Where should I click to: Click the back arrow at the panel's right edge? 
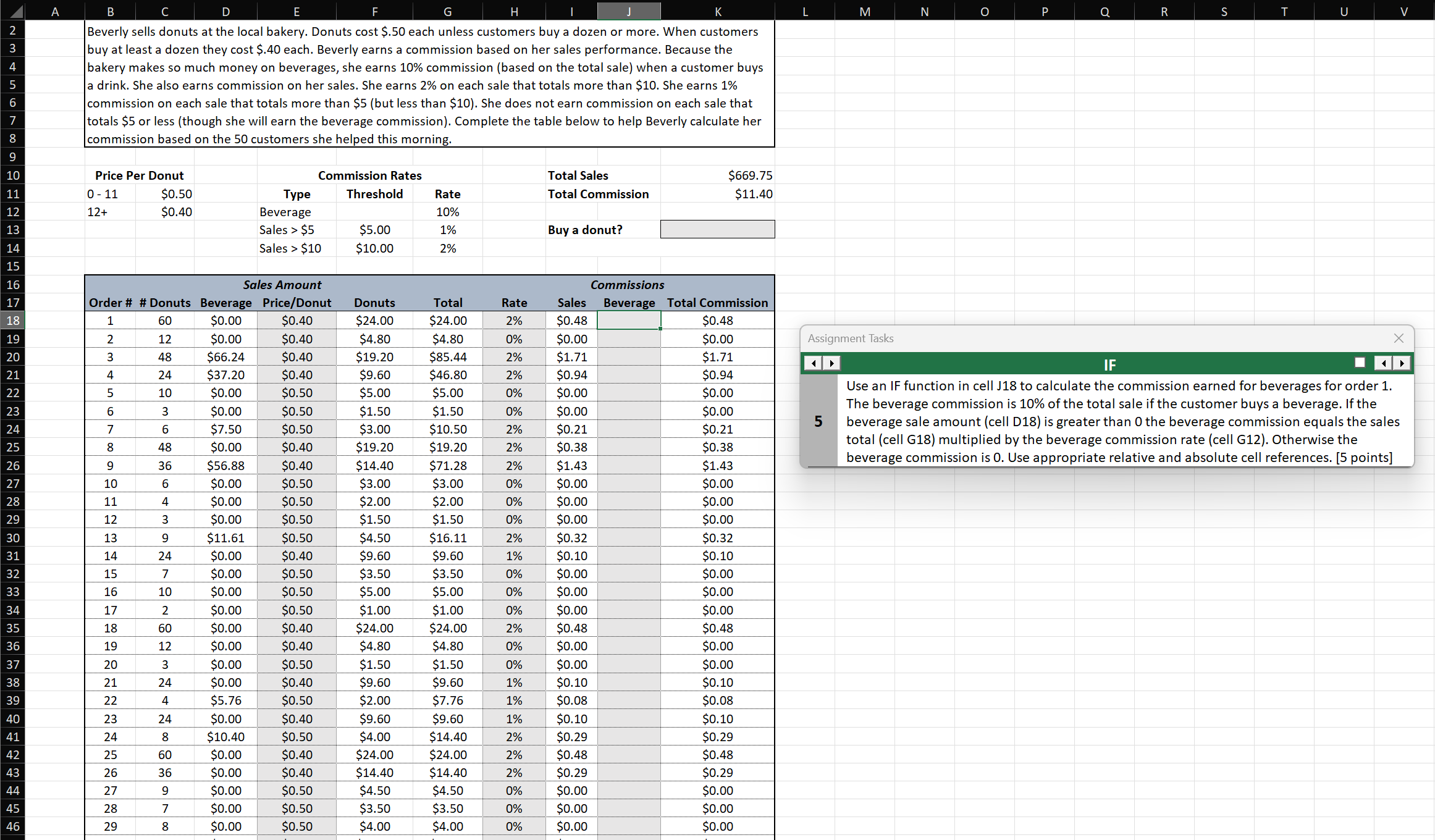pos(1384,363)
